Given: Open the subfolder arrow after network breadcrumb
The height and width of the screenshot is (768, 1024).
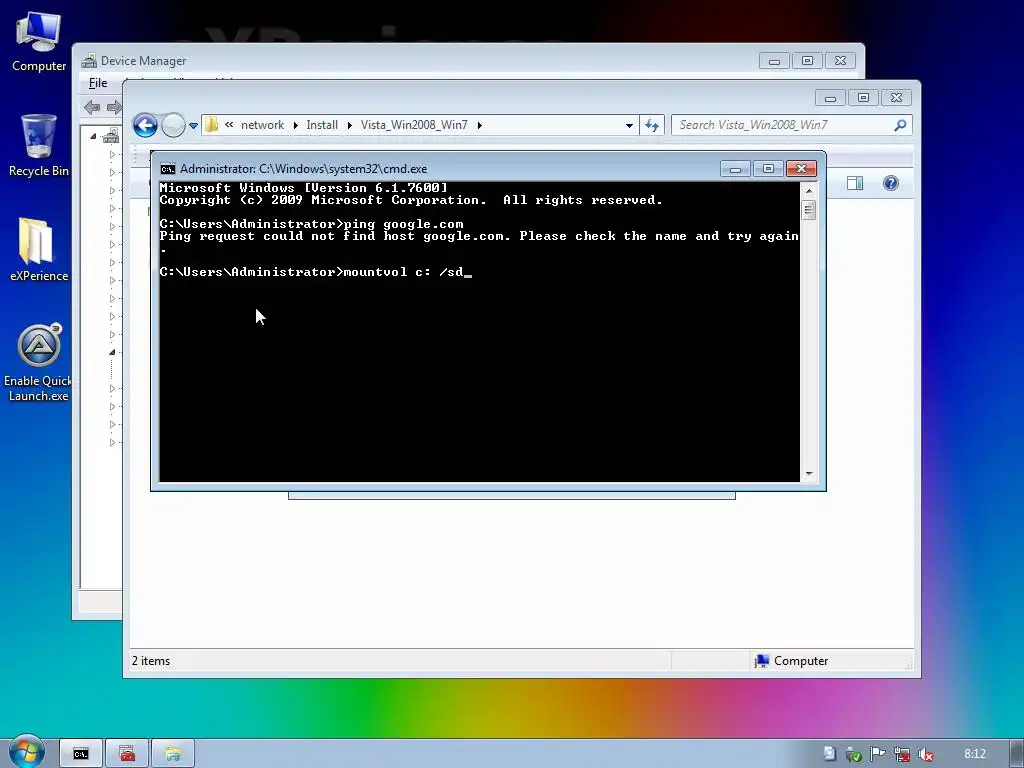Looking at the screenshot, I should [295, 125].
